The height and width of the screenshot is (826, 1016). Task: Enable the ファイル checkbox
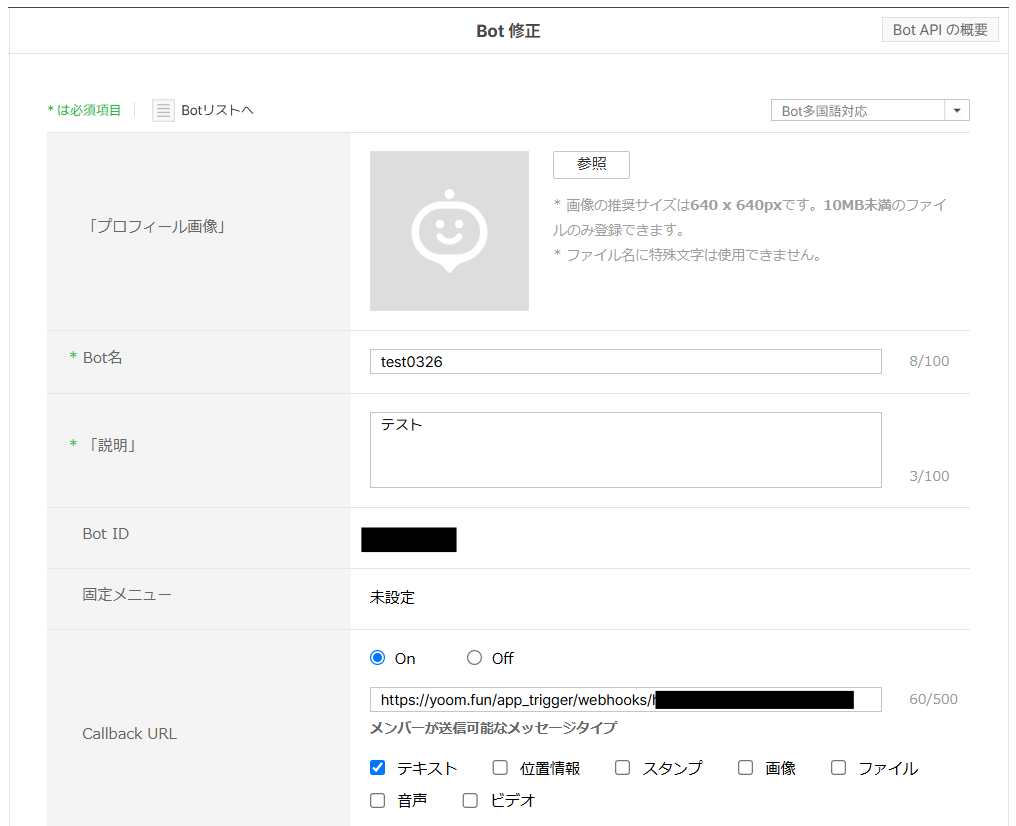[x=838, y=768]
